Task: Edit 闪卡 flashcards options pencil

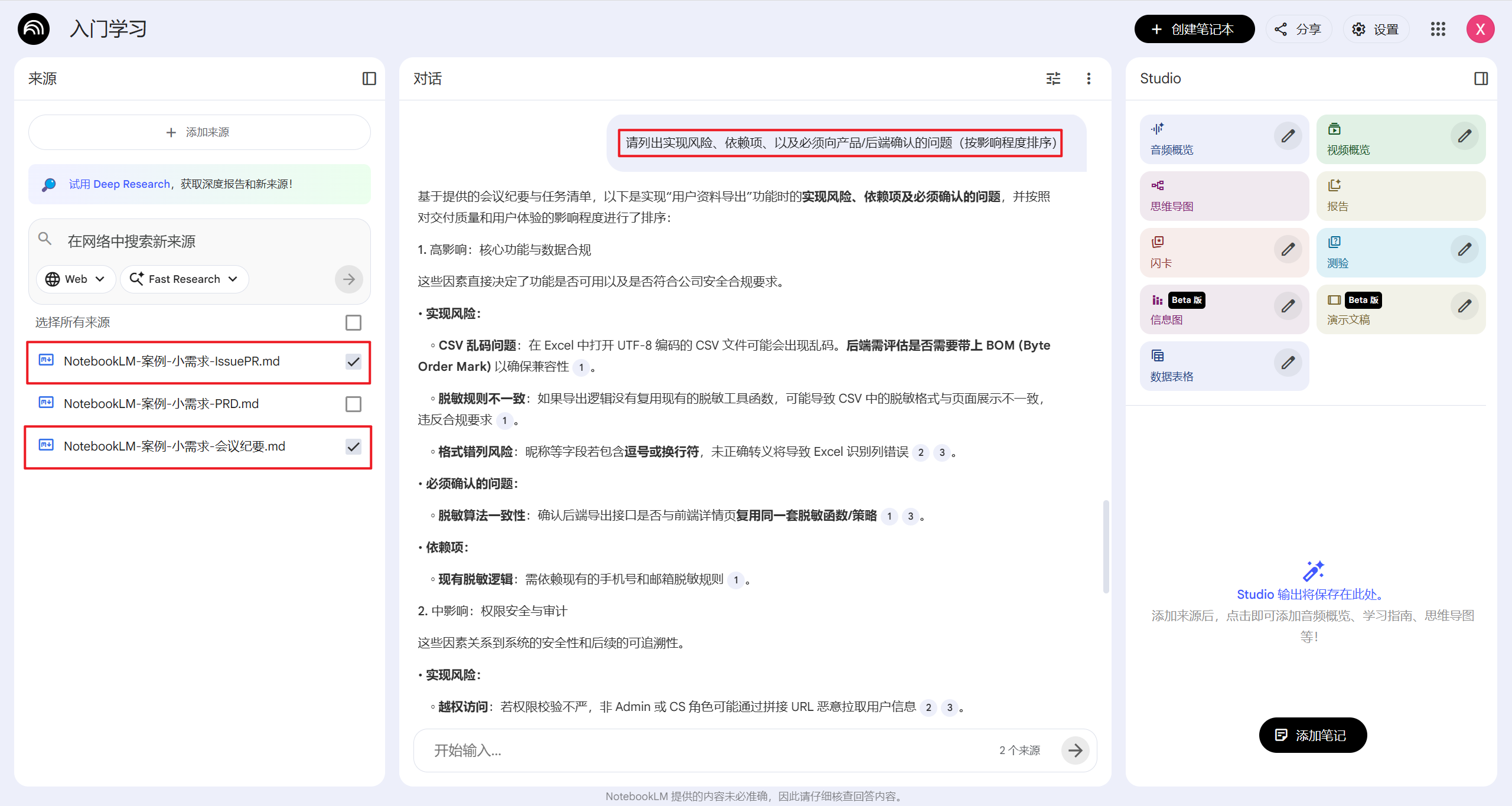Action: [x=1288, y=250]
